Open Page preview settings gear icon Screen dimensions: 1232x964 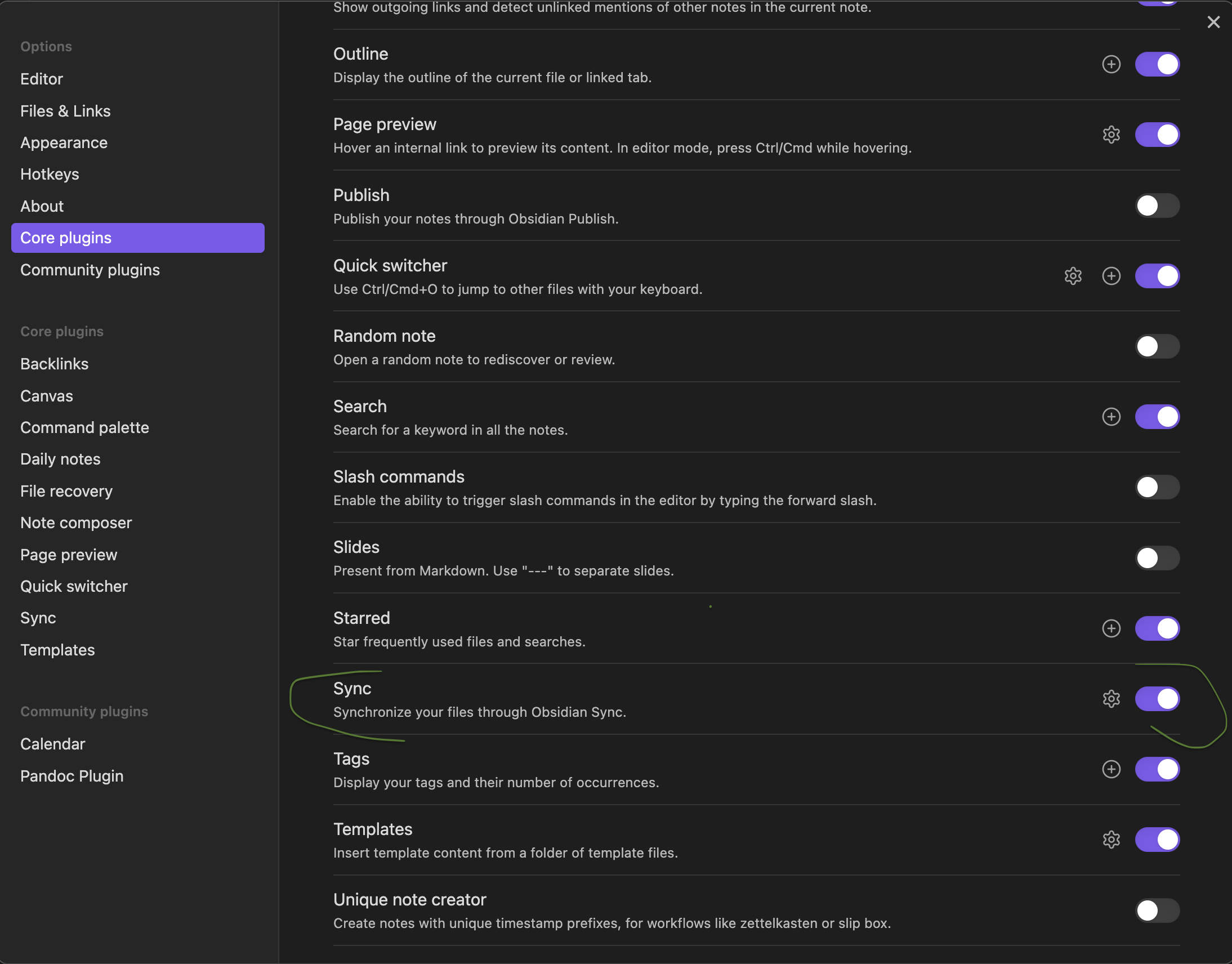[x=1111, y=135]
